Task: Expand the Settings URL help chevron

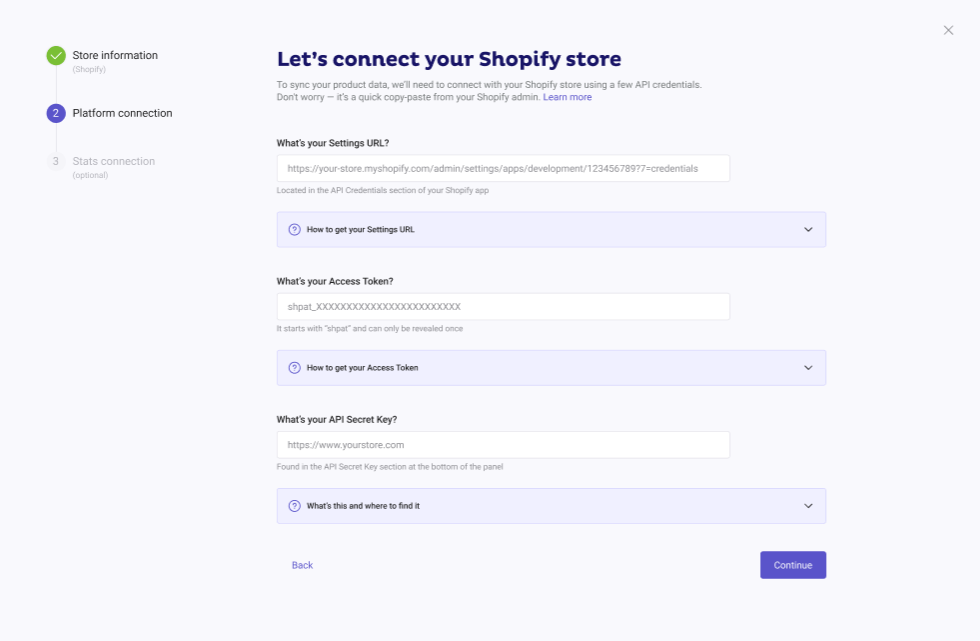Action: click(x=808, y=229)
